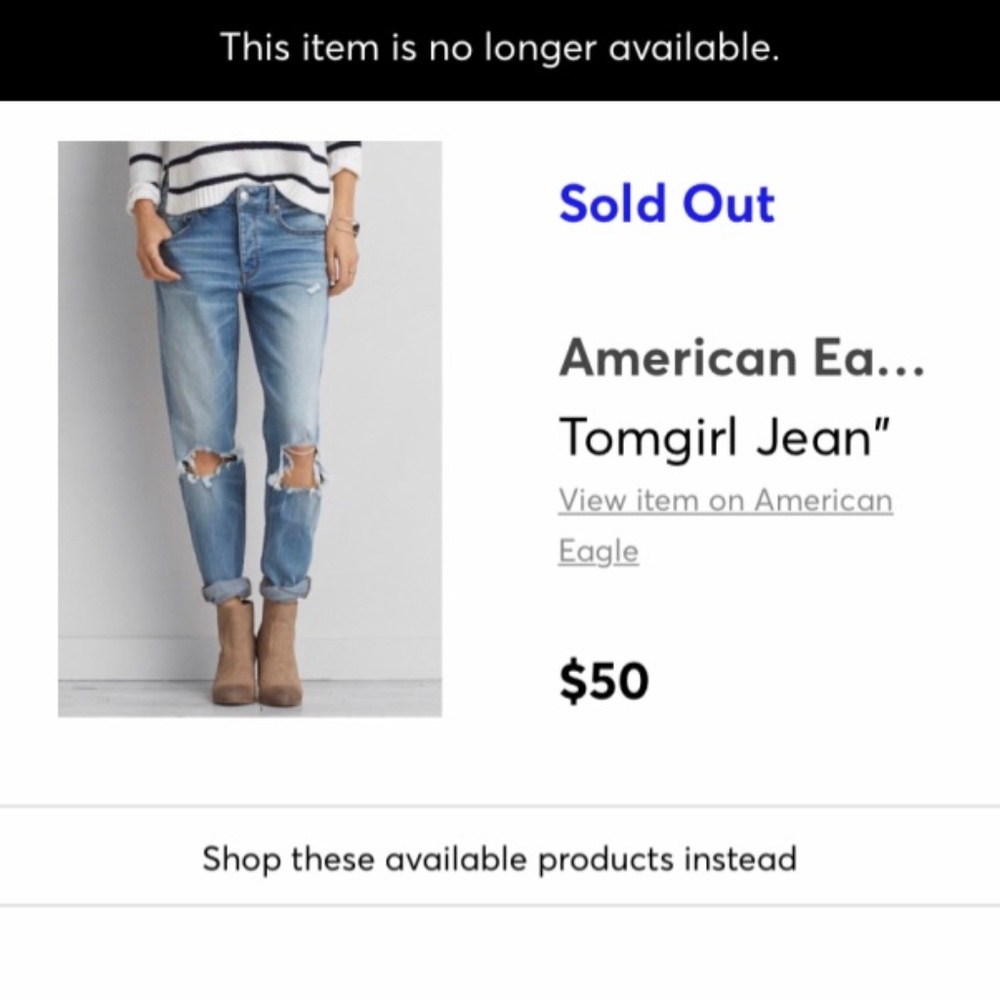Image resolution: width=1000 pixels, height=1000 pixels.
Task: Click the dollar sign in the price
Action: pyautogui.click(x=575, y=680)
